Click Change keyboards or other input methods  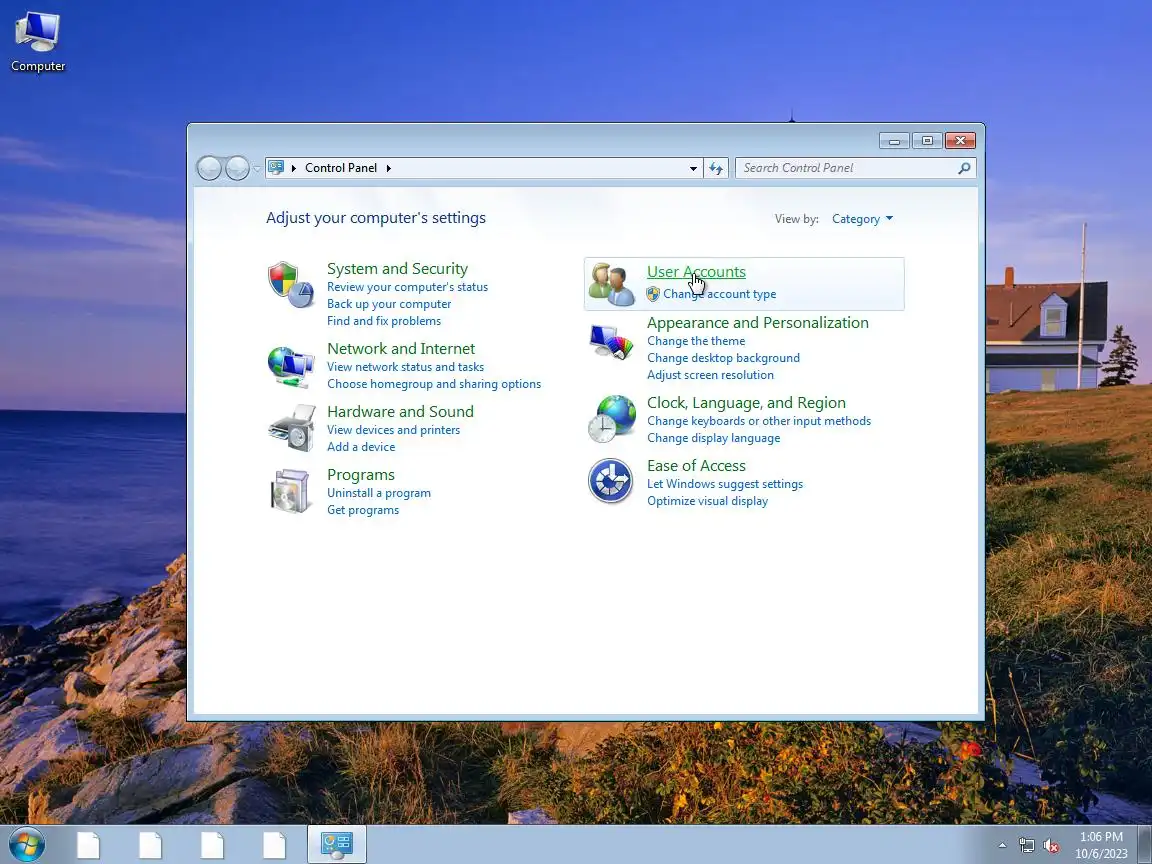[x=759, y=421]
